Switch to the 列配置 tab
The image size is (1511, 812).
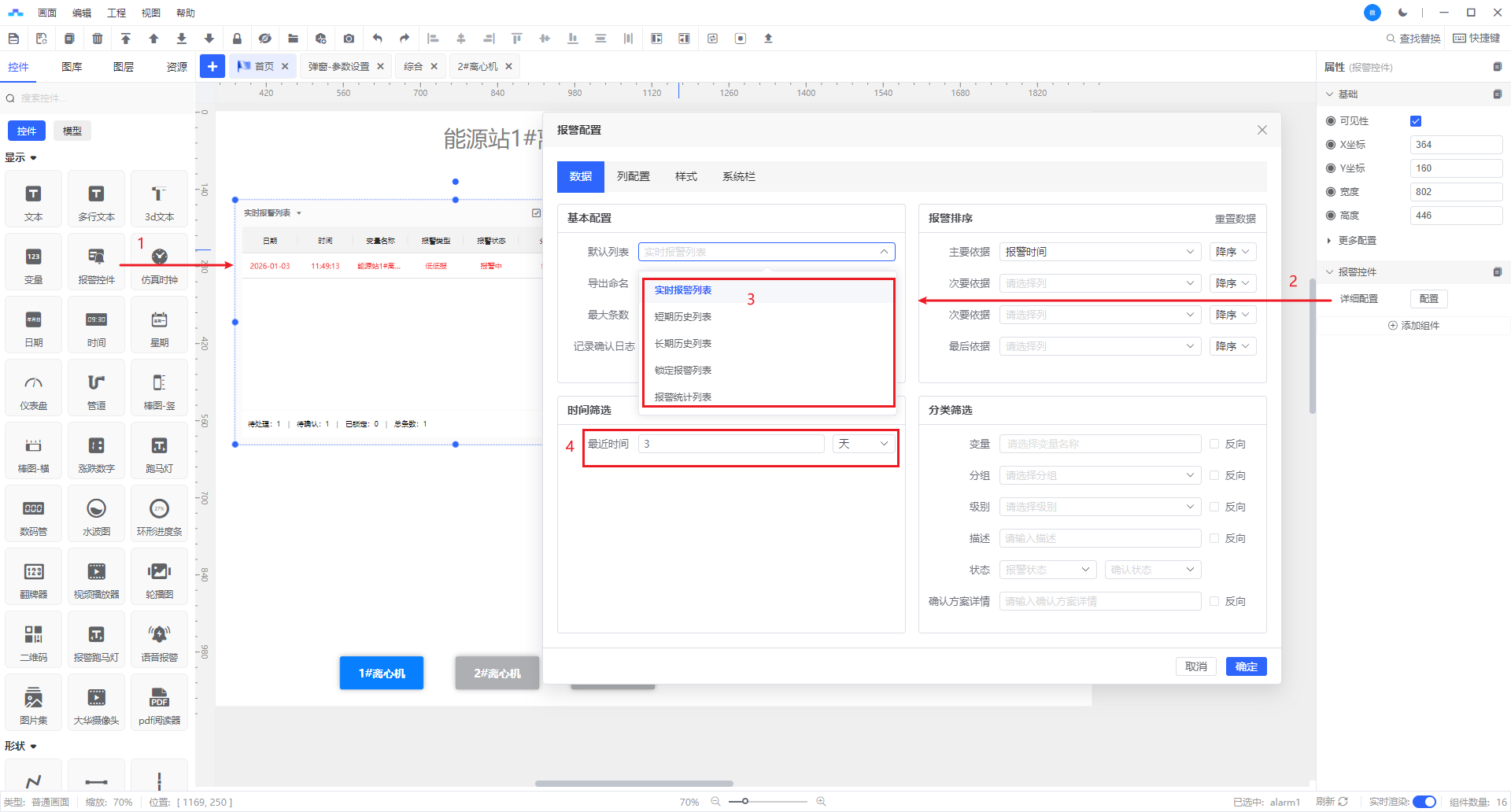[633, 177]
